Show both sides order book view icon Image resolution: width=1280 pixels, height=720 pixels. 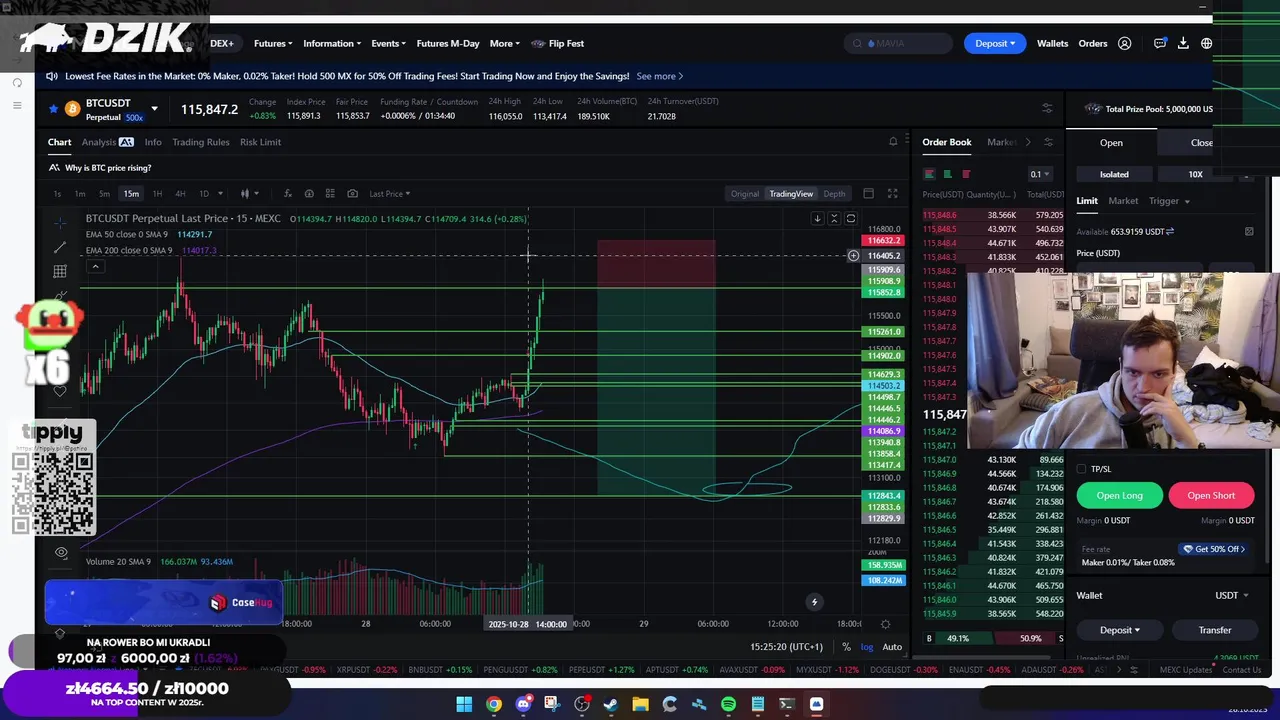929,174
